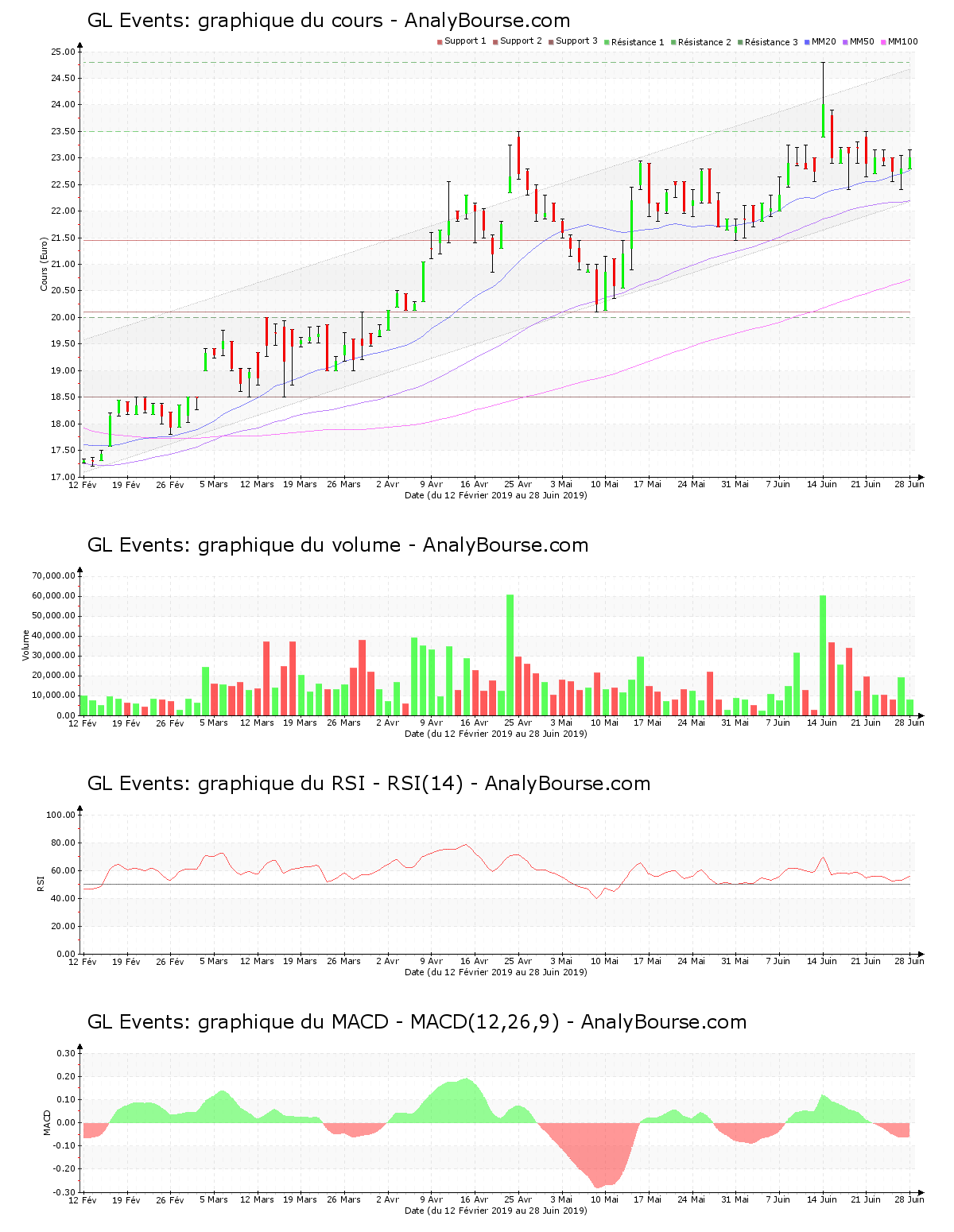Viewport: 954px width, 1232px height.
Task: Click the 25.00 price axis value
Action: [63, 52]
